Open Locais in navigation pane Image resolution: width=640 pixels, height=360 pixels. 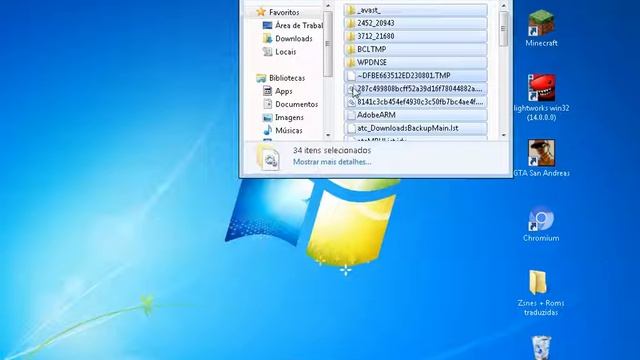coord(286,52)
